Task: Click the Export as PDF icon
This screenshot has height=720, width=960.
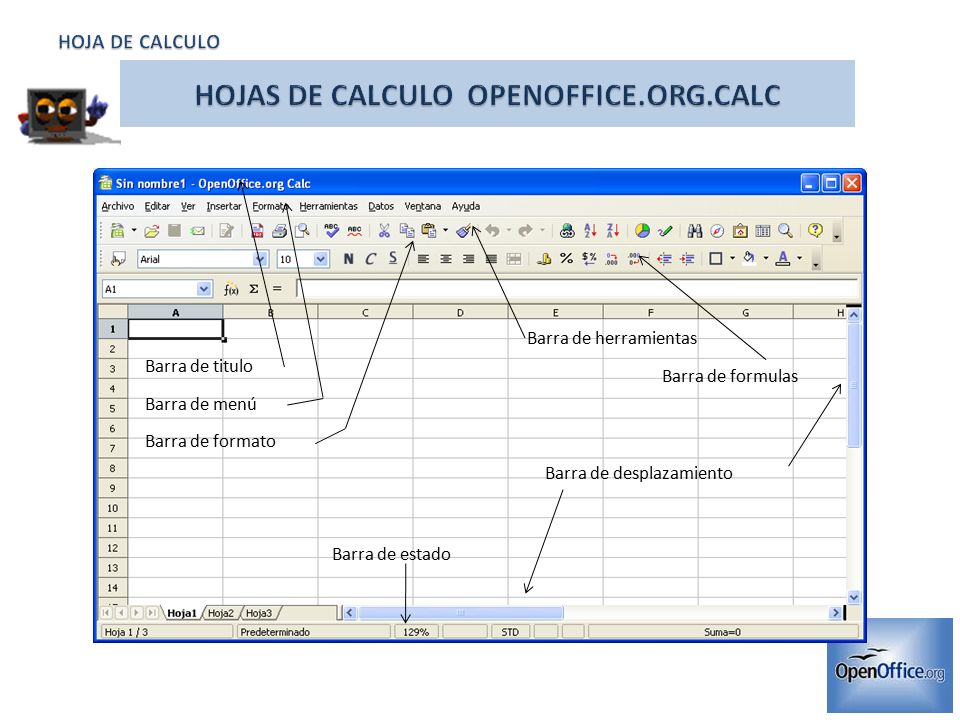Action: [x=257, y=231]
